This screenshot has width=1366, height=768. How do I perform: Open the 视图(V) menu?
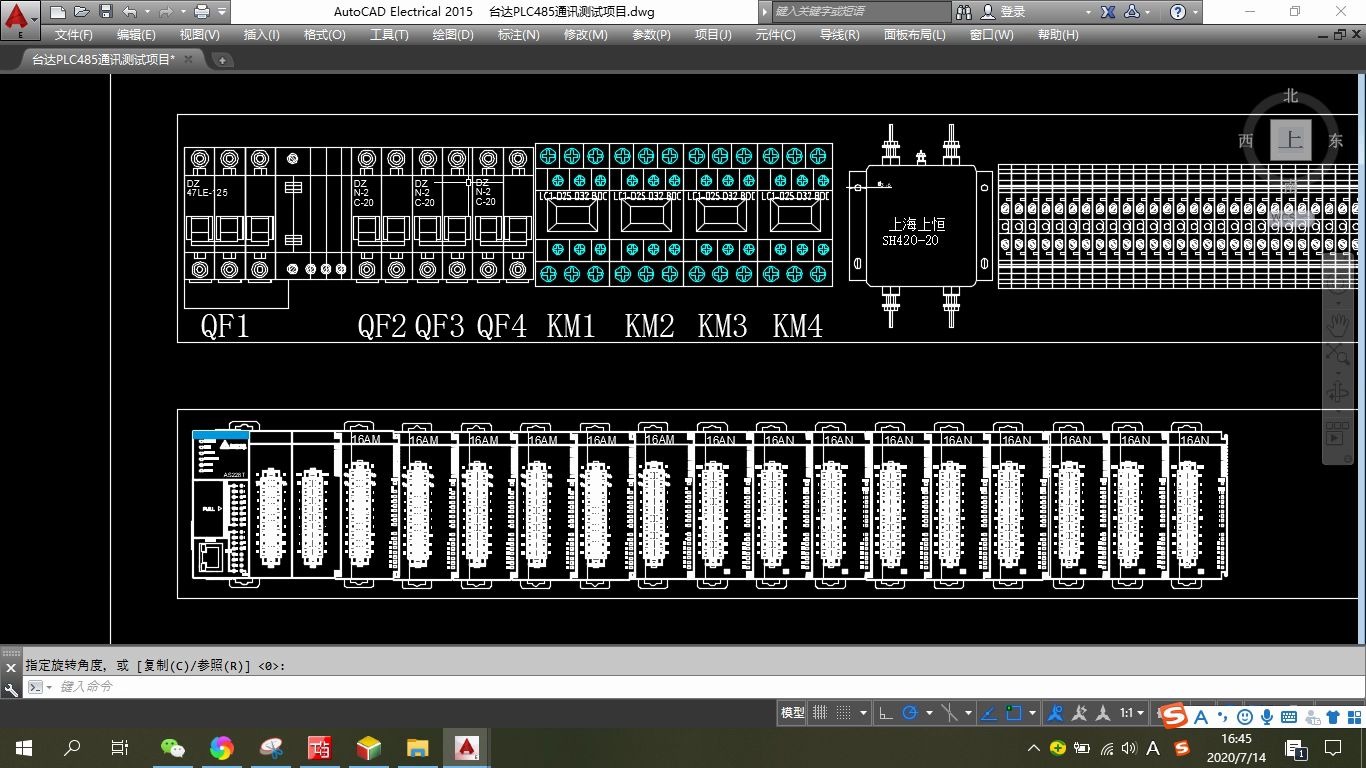pyautogui.click(x=199, y=34)
